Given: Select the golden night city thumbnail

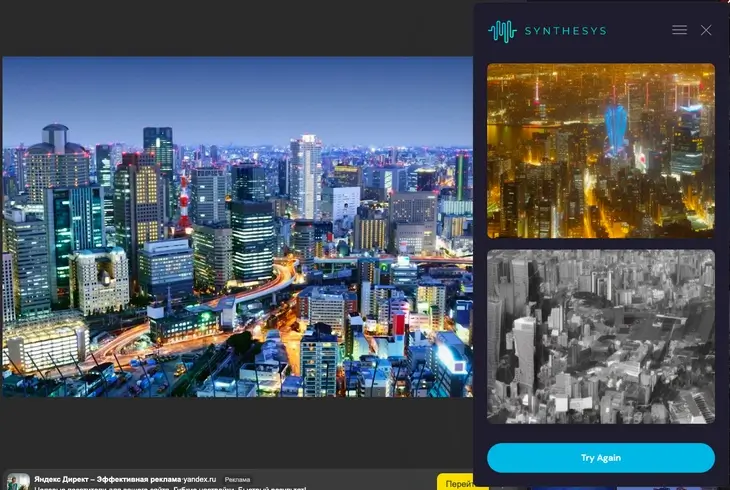Looking at the screenshot, I should tap(601, 151).
